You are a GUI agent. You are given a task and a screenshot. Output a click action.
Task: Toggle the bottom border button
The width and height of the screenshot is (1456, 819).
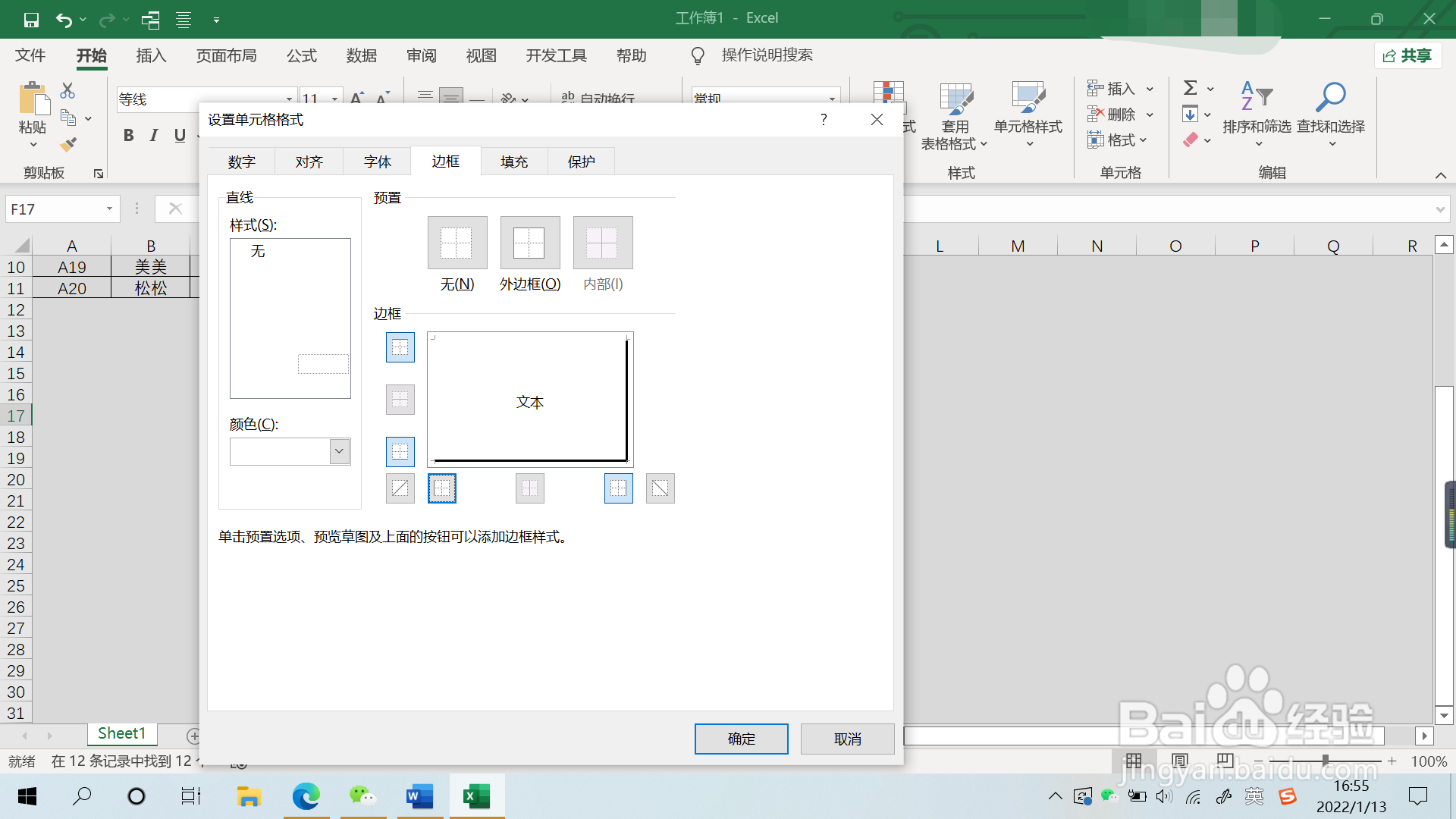[400, 452]
